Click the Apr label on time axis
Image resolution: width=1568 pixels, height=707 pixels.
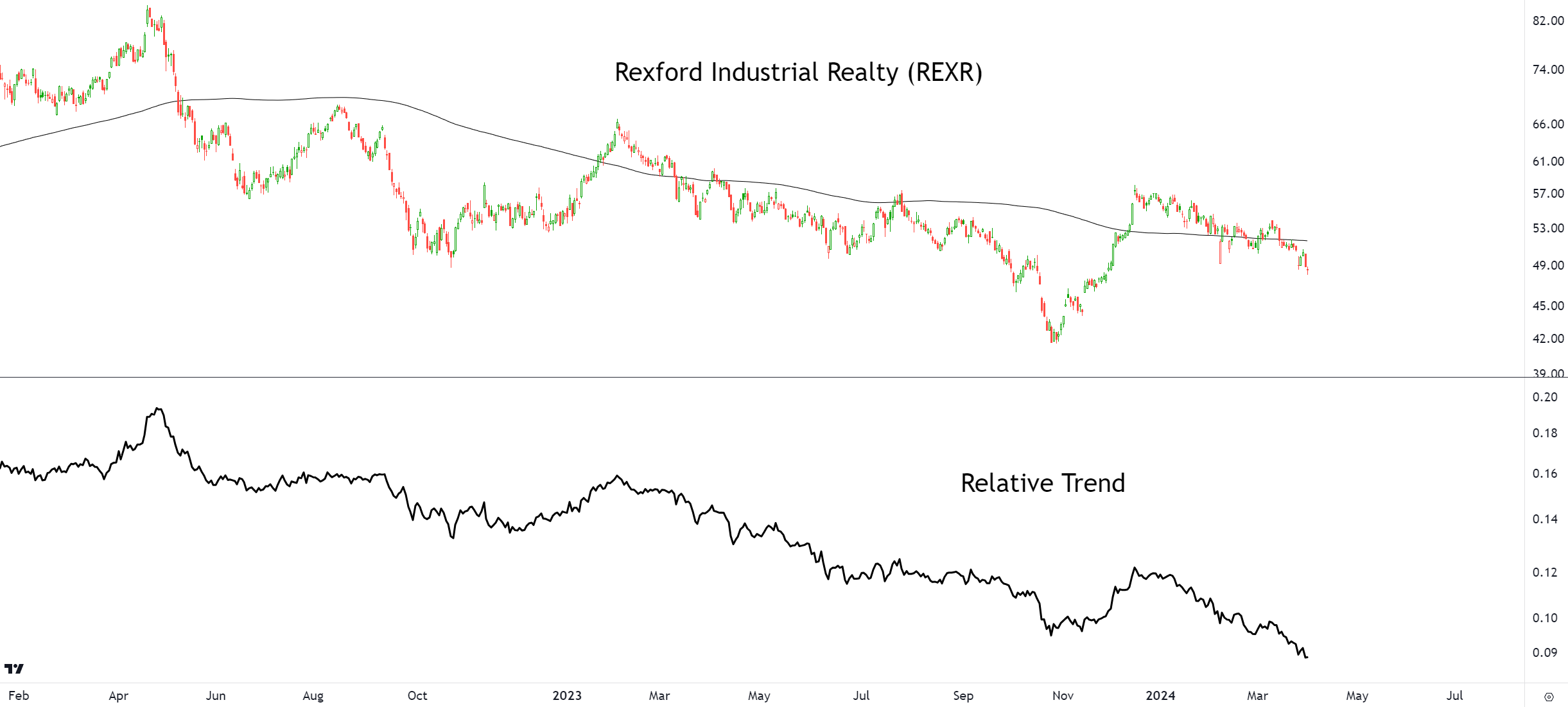coord(118,695)
